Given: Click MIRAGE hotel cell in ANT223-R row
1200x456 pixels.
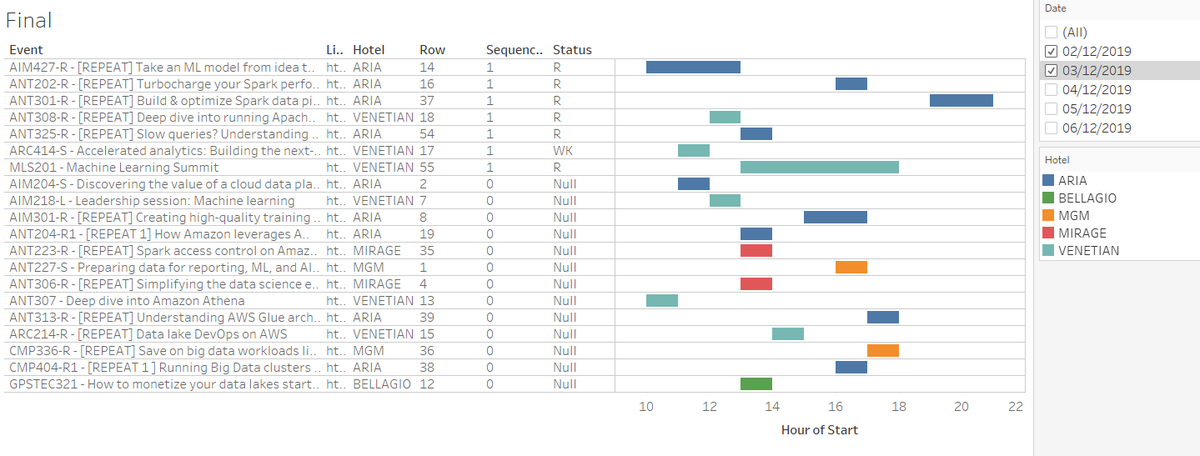Looking at the screenshot, I should [376, 250].
